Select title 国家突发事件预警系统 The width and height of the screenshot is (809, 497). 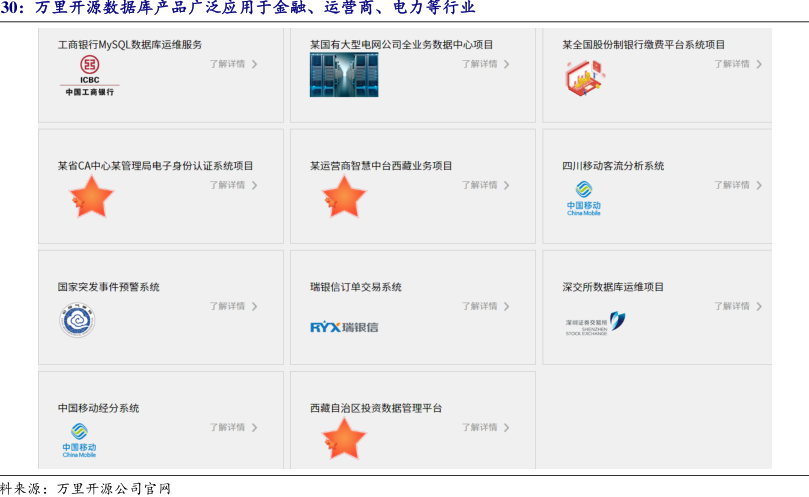(108, 287)
